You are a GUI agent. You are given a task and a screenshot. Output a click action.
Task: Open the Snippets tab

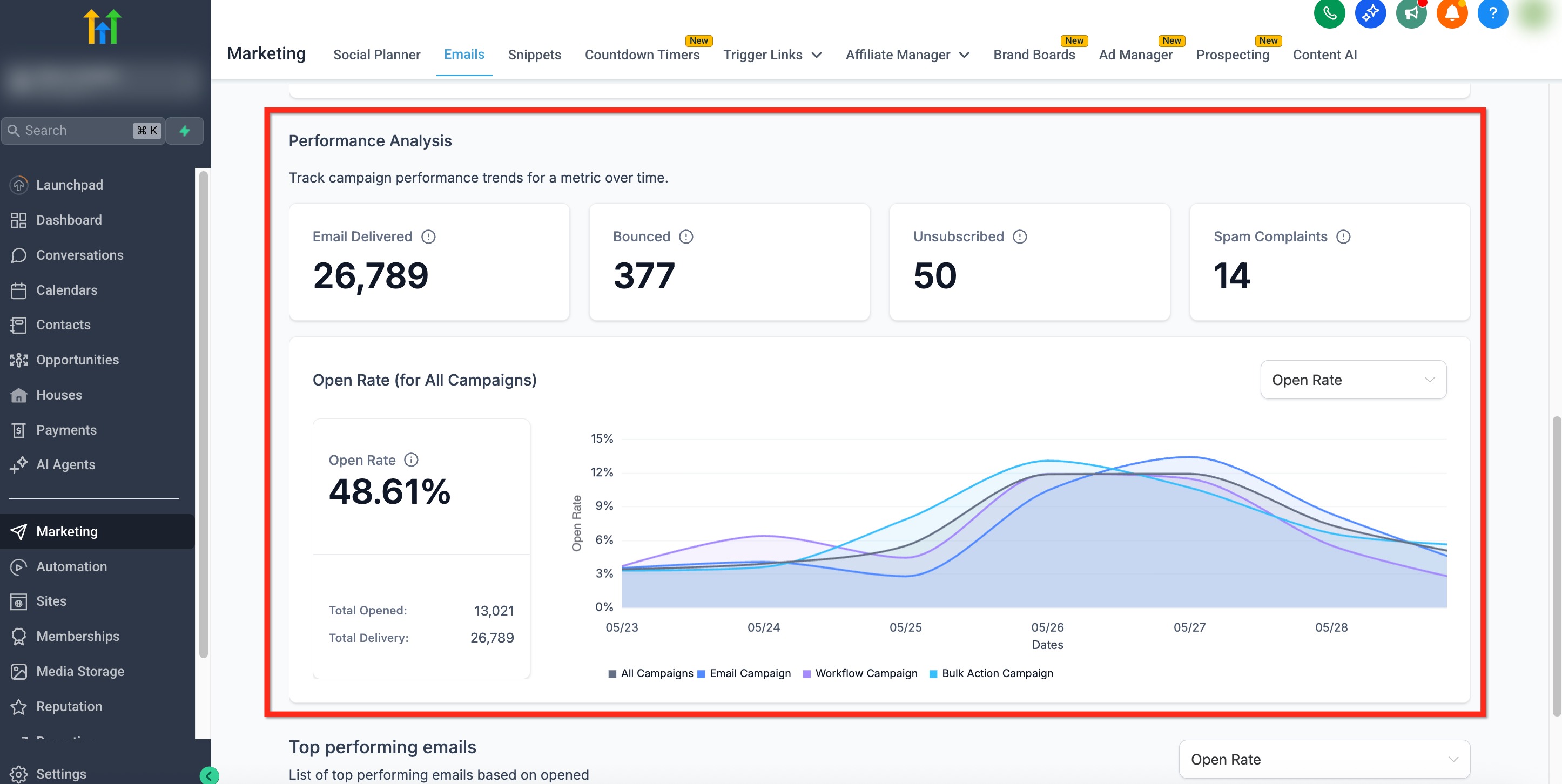[x=534, y=55]
